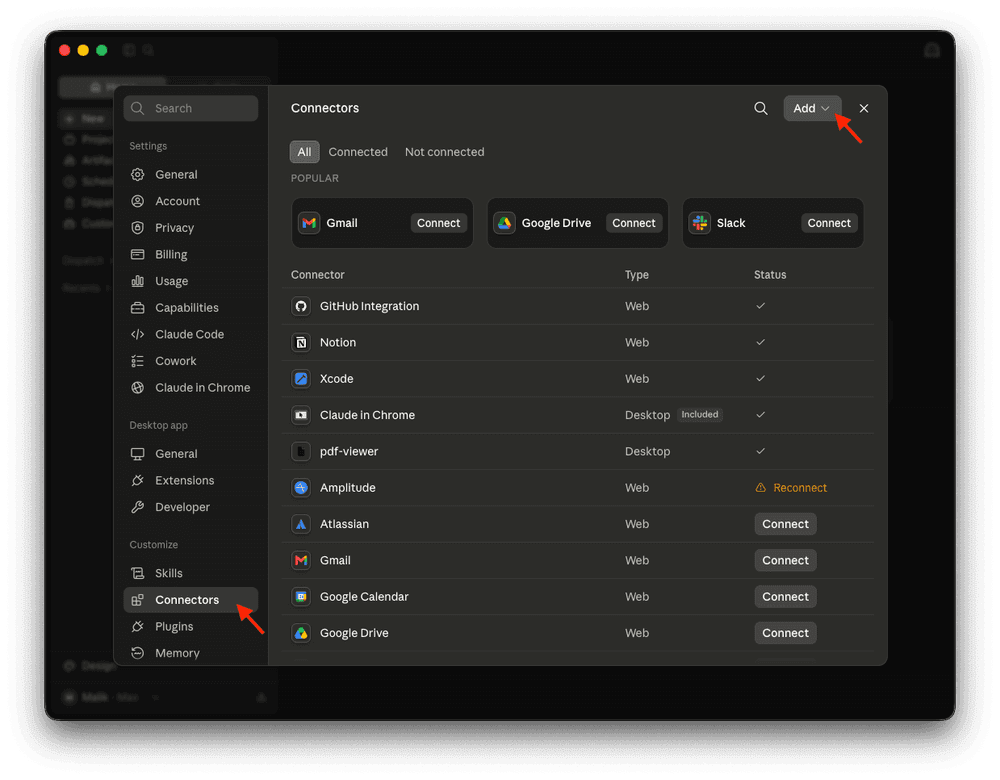The height and width of the screenshot is (780, 1000).
Task: Switch to the Connected filter tab
Action: click(x=358, y=152)
